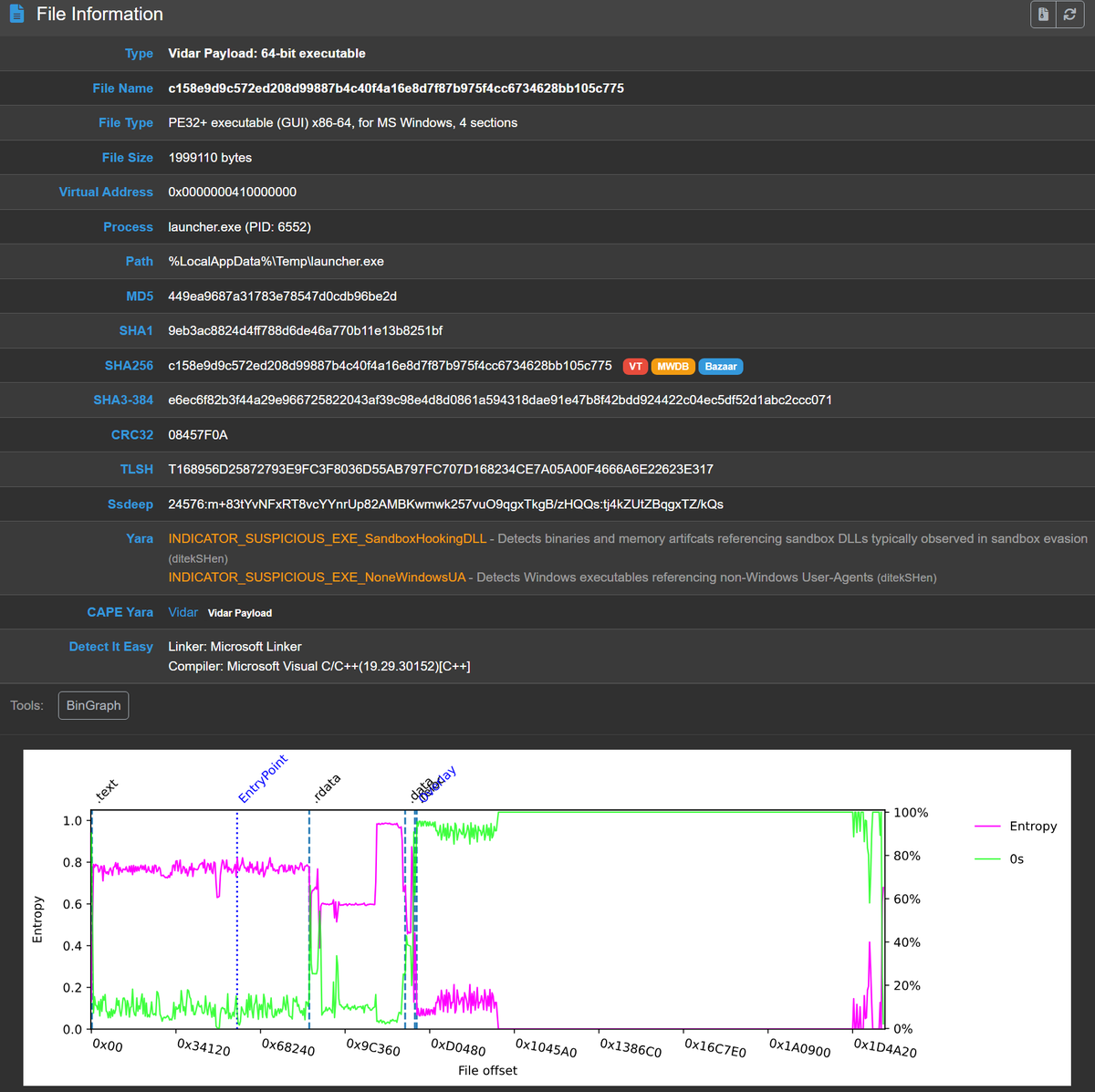
Task: Click the SHA1 hash value
Action: point(305,331)
